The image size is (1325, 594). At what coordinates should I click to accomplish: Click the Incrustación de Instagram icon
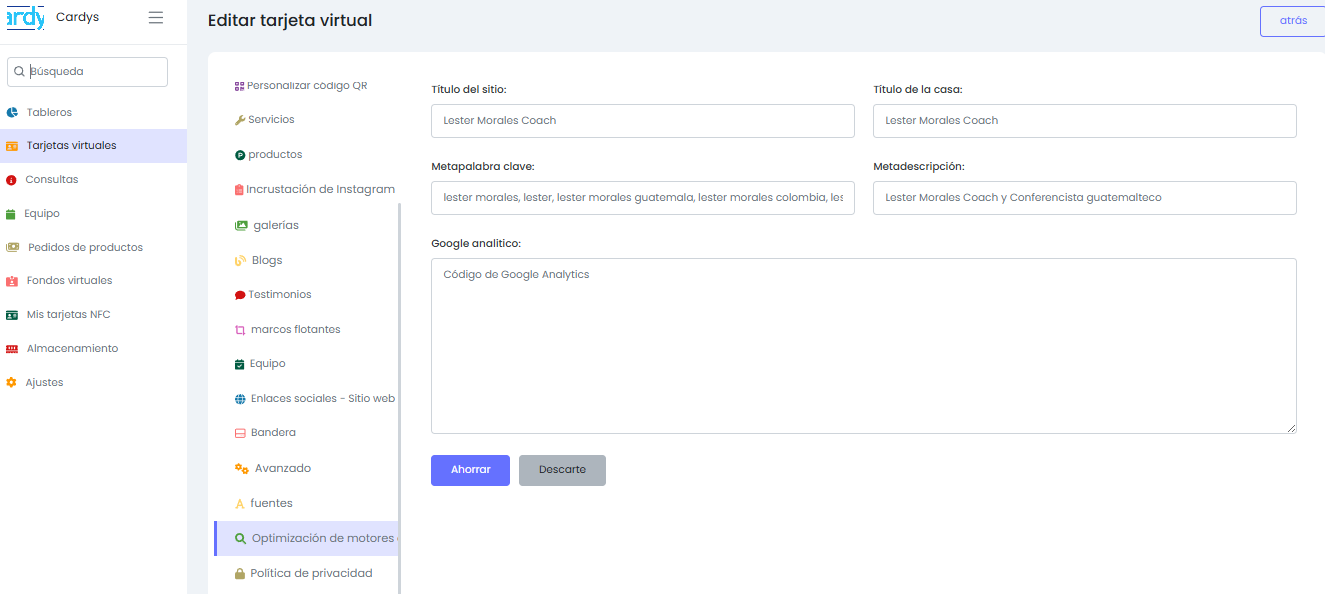(239, 190)
